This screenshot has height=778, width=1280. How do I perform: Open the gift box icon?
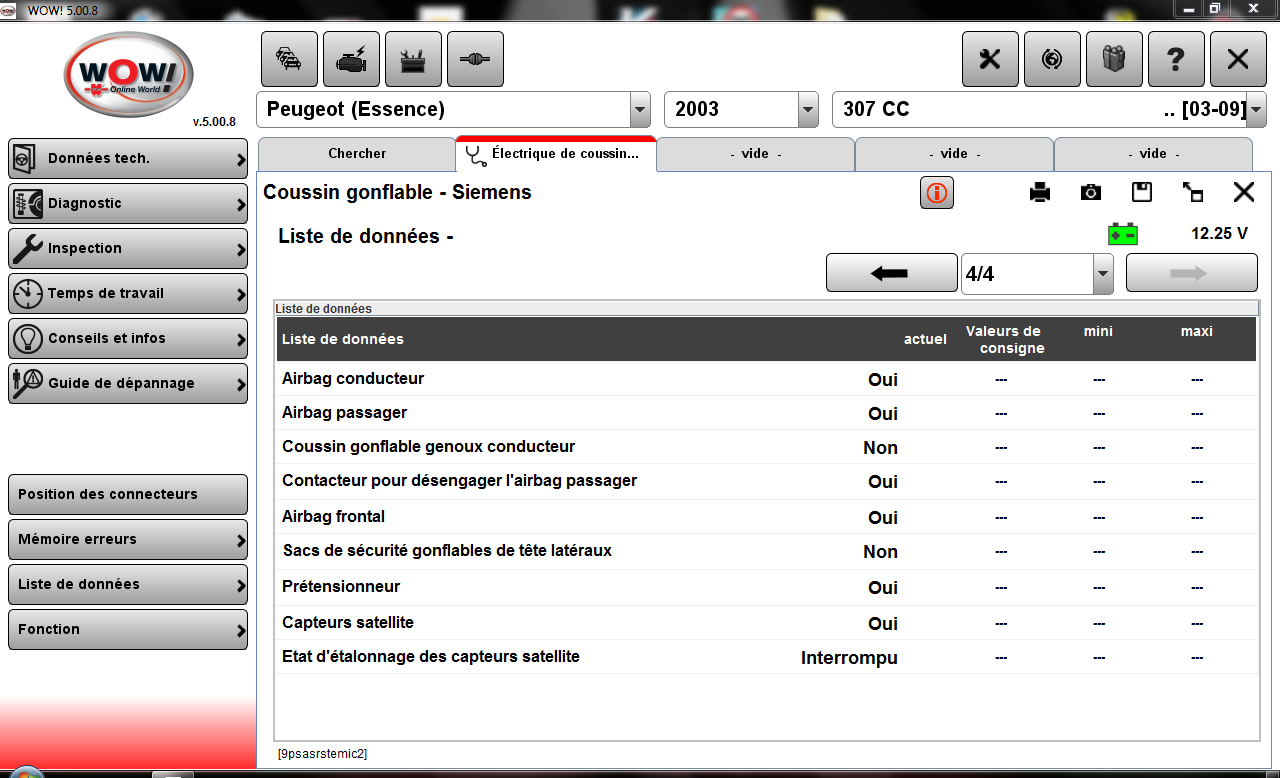click(x=1114, y=59)
